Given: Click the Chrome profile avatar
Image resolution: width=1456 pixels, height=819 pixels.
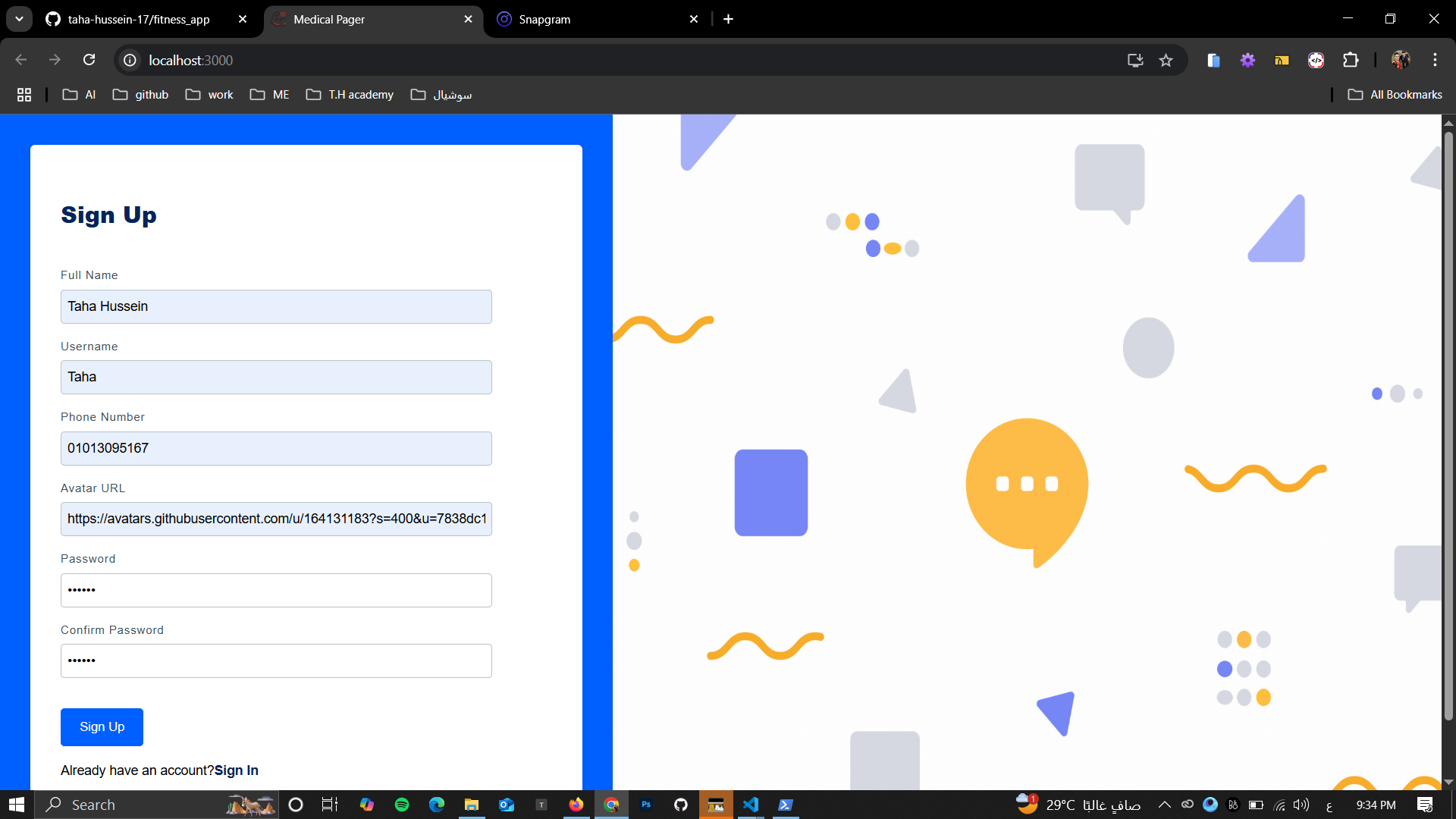Looking at the screenshot, I should tap(1400, 60).
